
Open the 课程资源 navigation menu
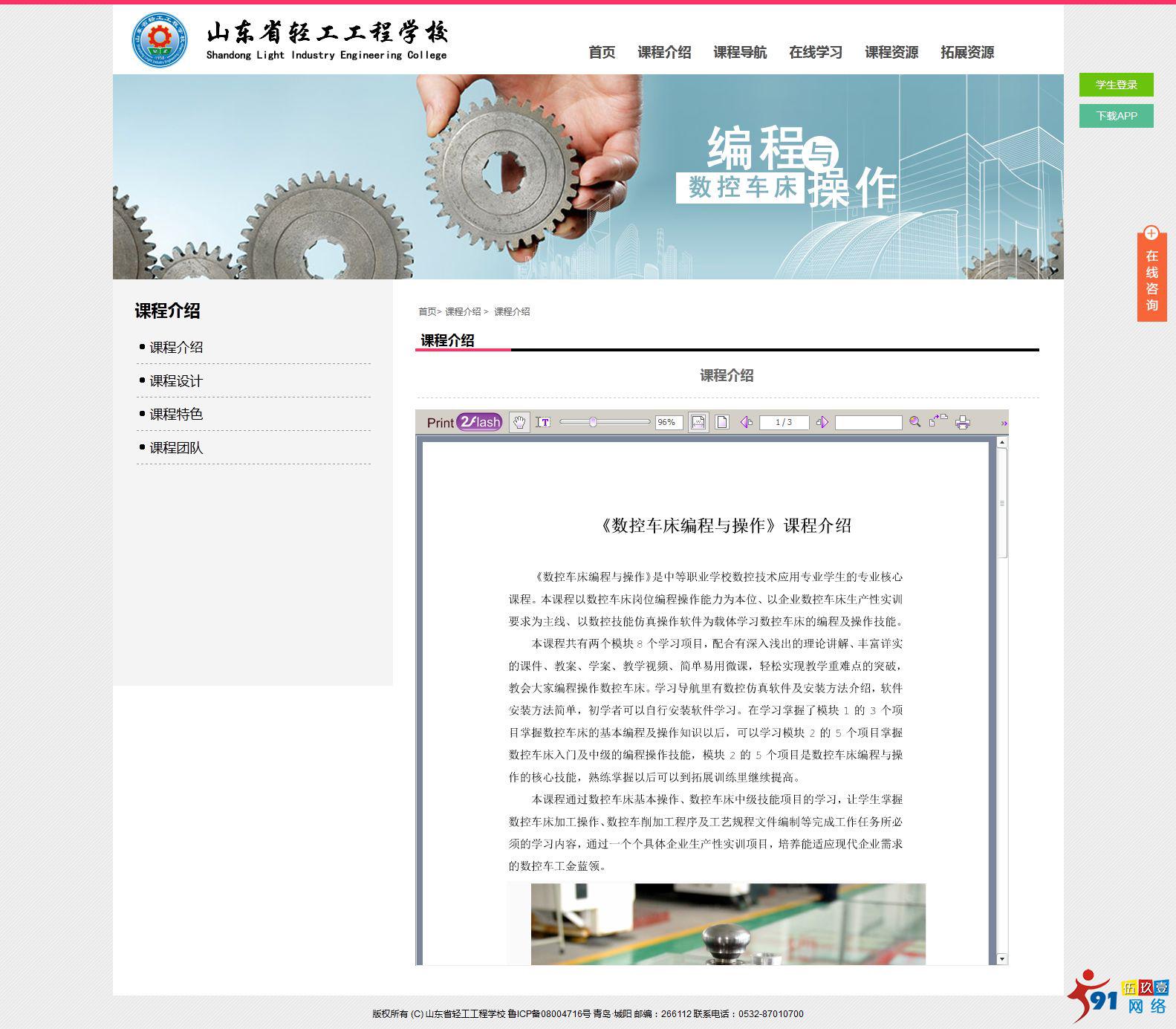coord(891,52)
